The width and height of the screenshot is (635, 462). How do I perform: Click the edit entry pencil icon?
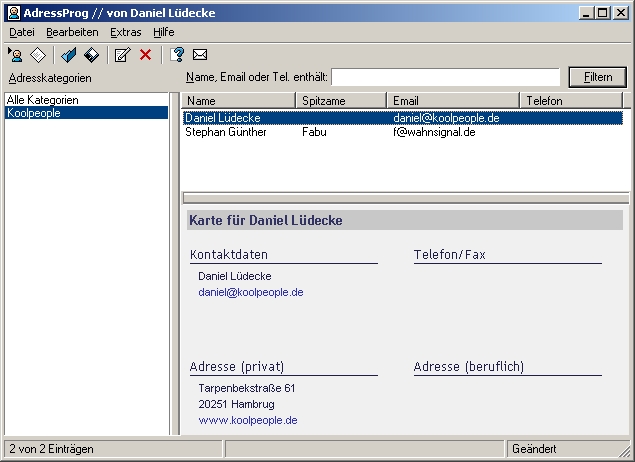click(122, 55)
